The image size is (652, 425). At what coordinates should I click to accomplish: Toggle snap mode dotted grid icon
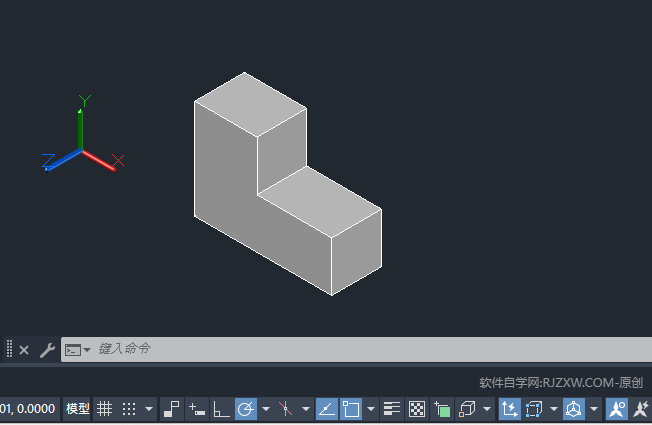click(x=129, y=409)
